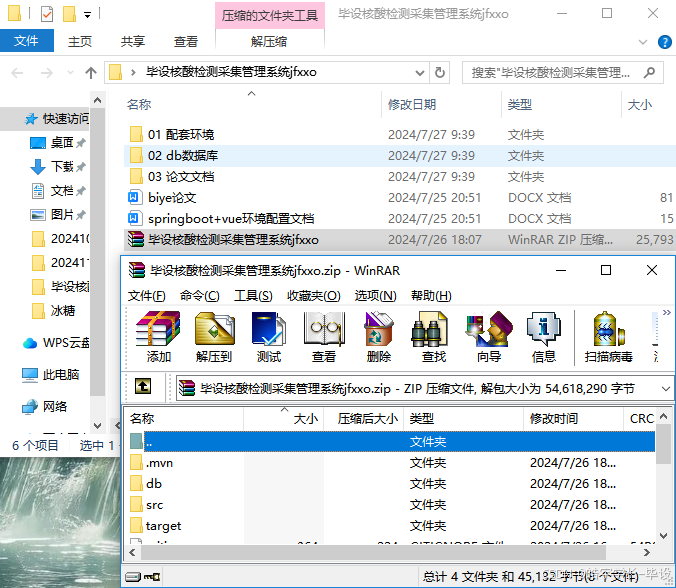Click the Explorer search magnifier icon
The image size is (676, 588).
pyautogui.click(x=649, y=72)
